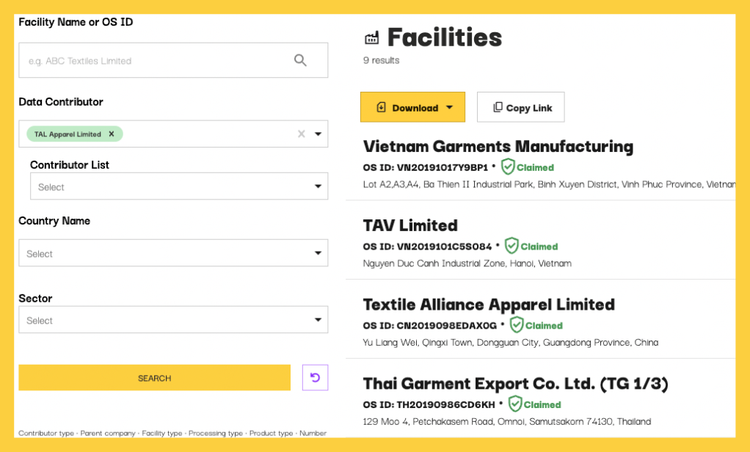Open the Country Name dropdown
Screen dimensions: 750x452
click(x=173, y=254)
